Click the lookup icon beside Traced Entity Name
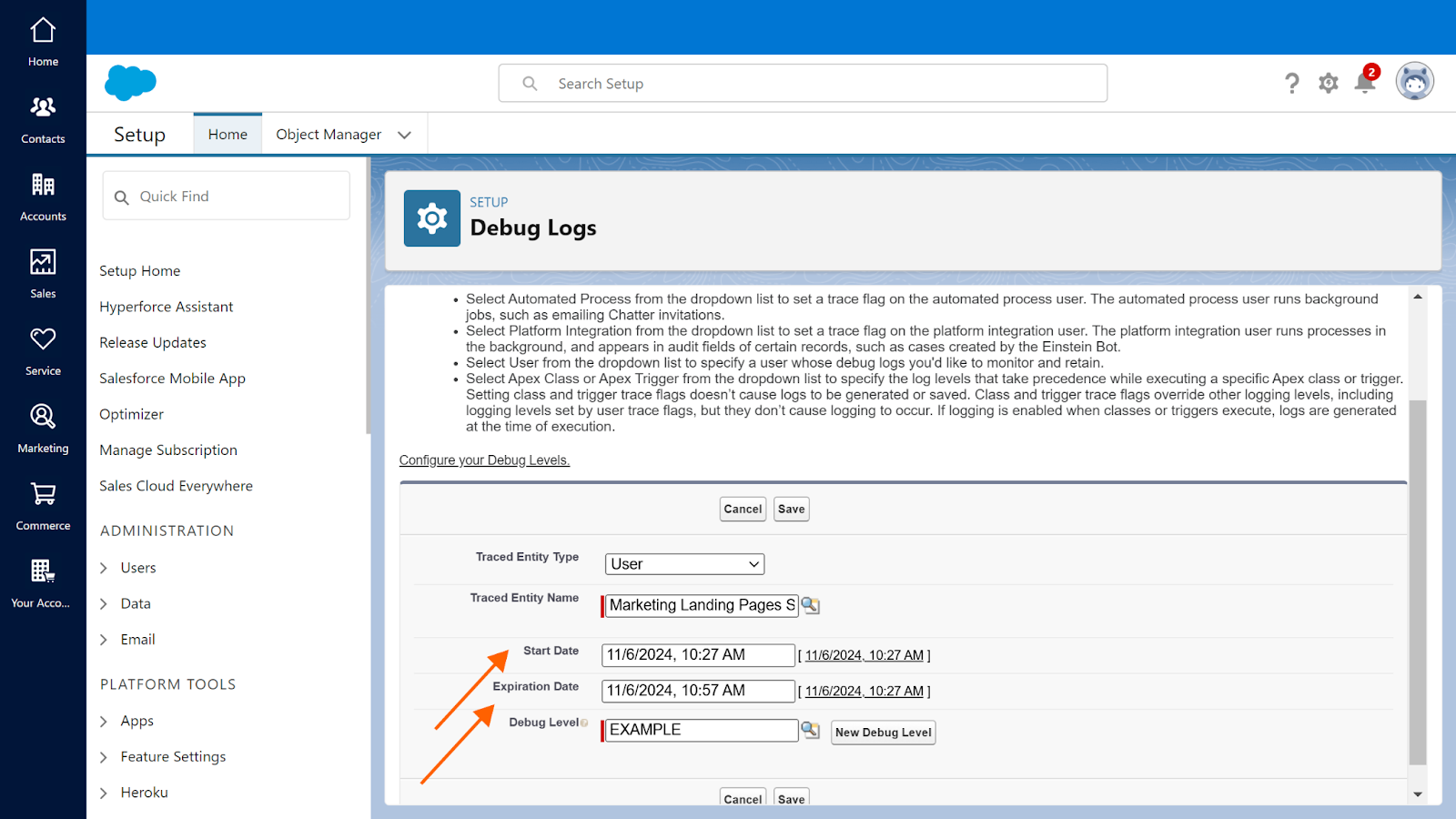This screenshot has width=1456, height=819. coord(810,605)
